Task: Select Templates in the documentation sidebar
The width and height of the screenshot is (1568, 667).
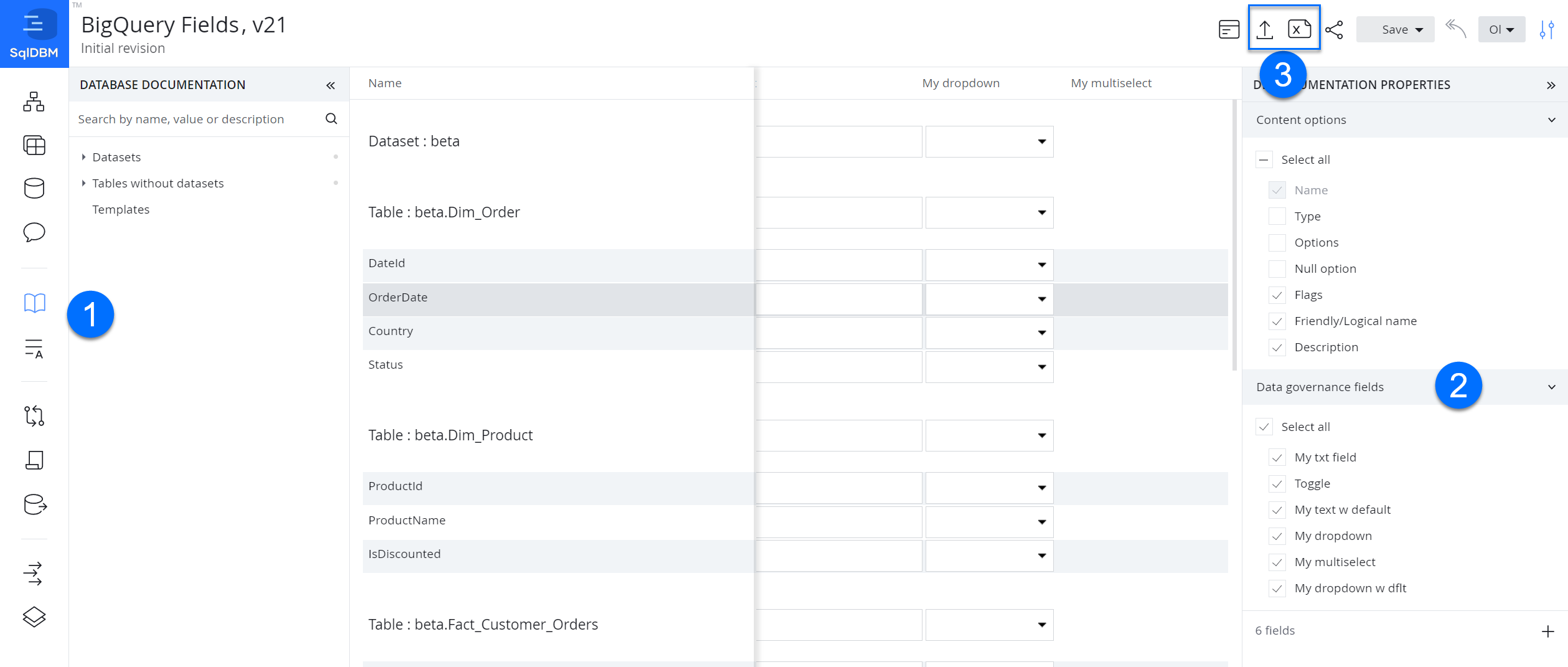Action: click(x=121, y=209)
